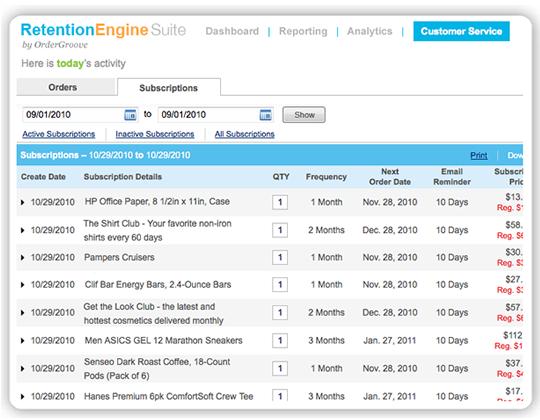Edit QTY box for Clif Bar Energy Bars
The height and width of the screenshot is (420, 540).
pyautogui.click(x=280, y=285)
